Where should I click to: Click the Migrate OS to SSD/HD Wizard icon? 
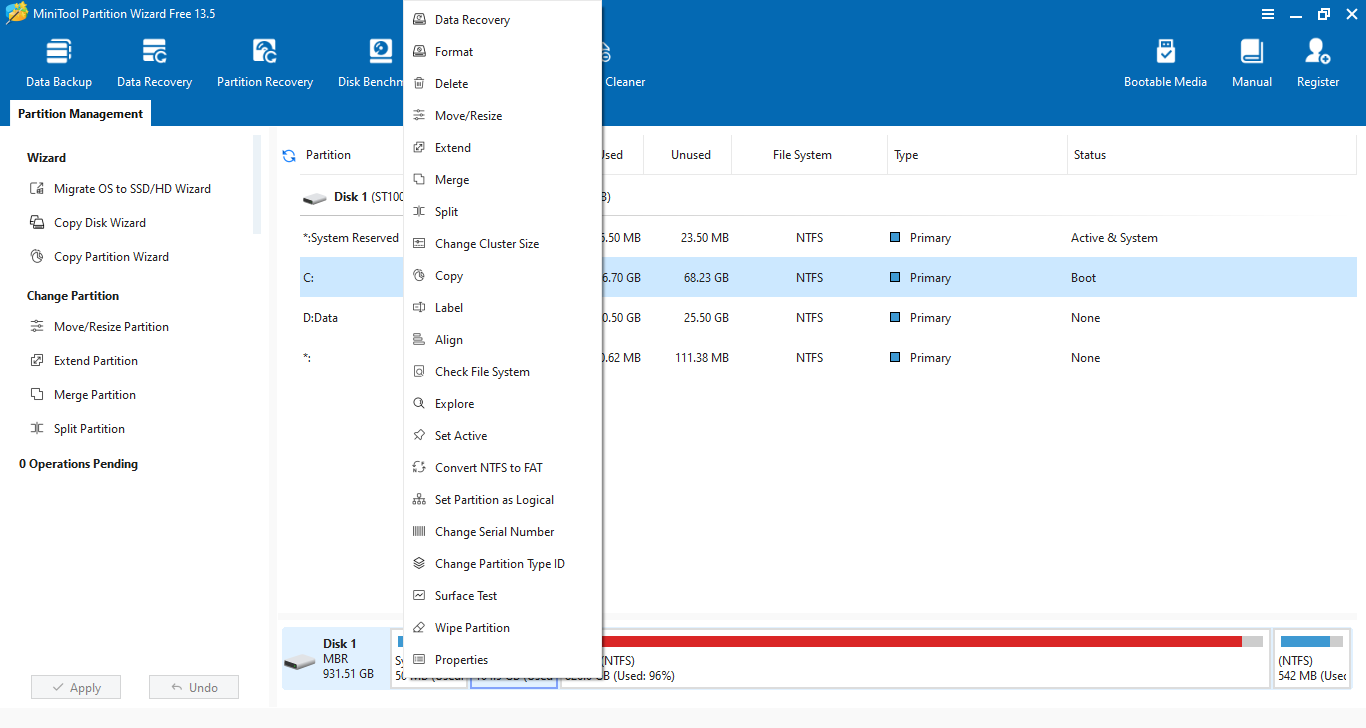[37, 189]
